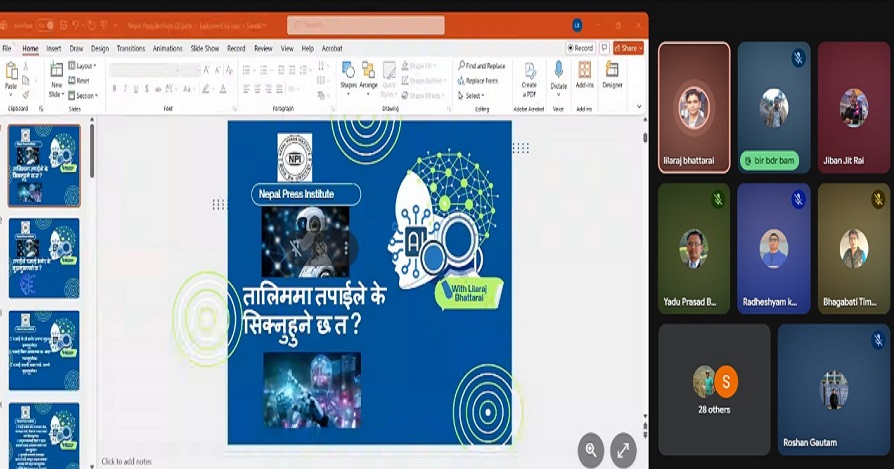Click zoom magnifier on shared screen

click(x=591, y=450)
